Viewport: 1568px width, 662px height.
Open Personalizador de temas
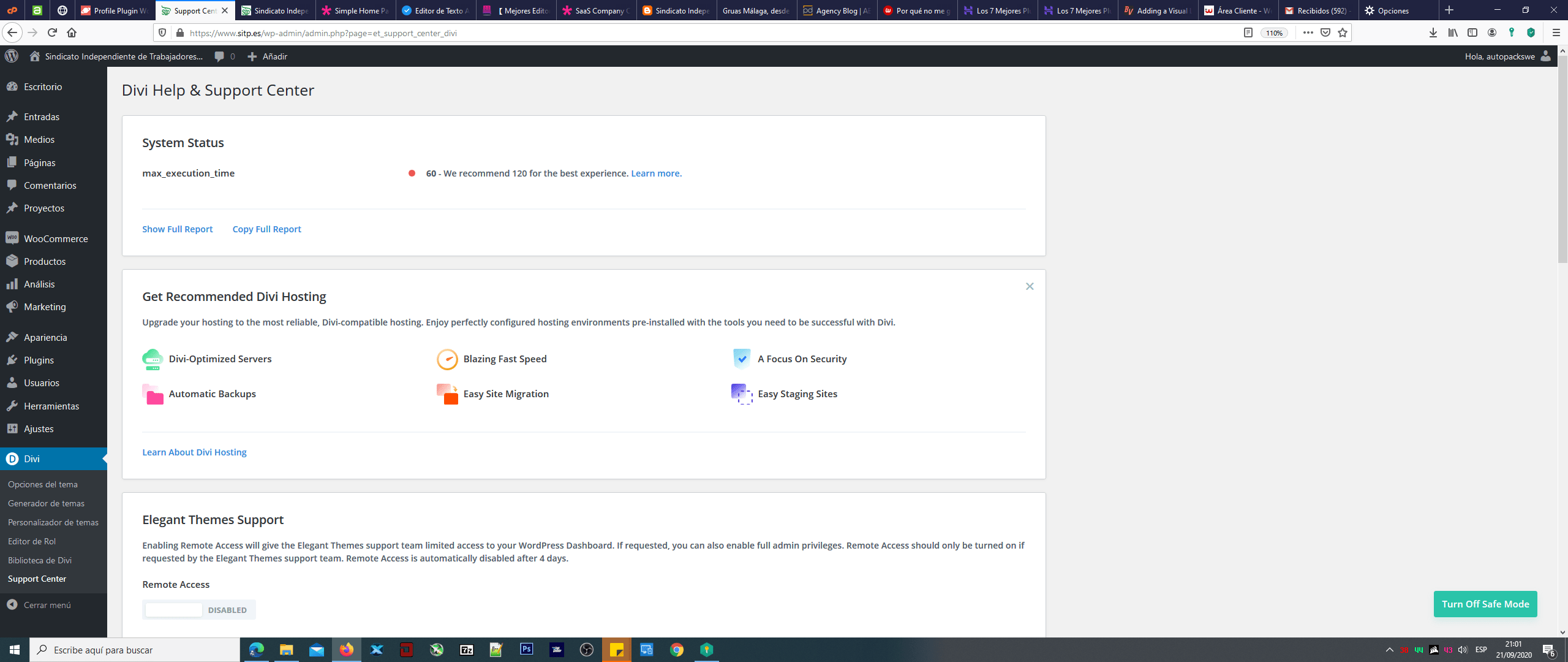pos(53,522)
